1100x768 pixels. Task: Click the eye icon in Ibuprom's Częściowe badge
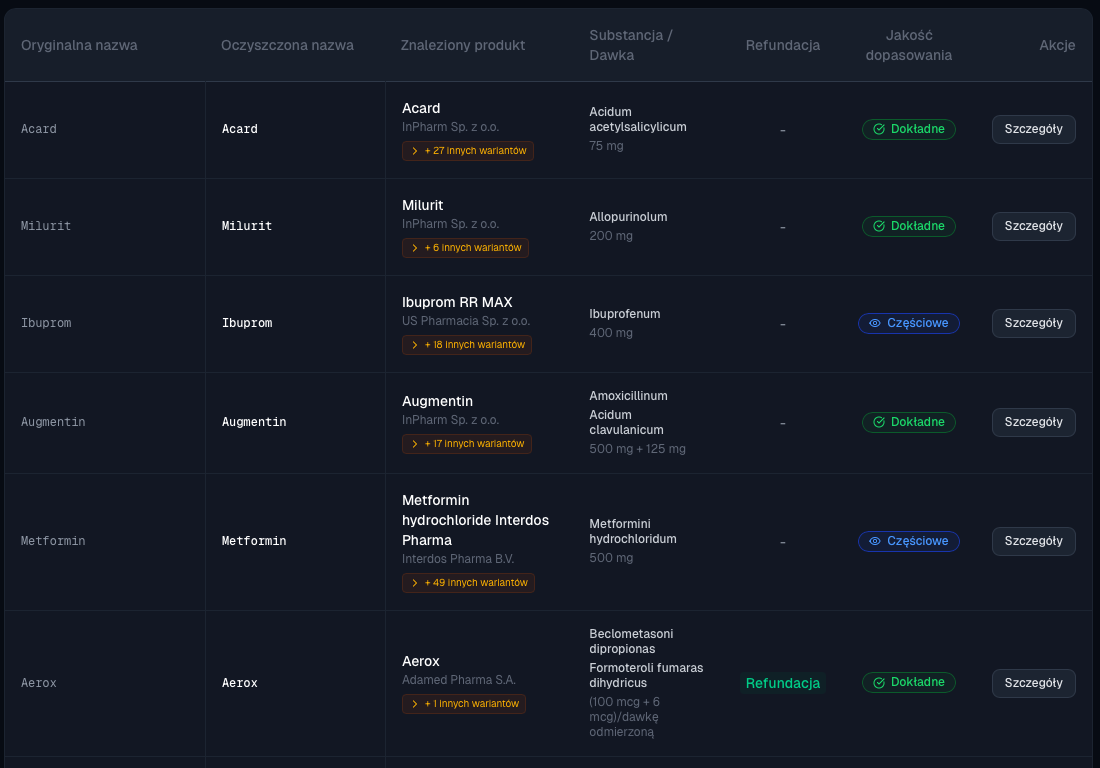point(875,323)
